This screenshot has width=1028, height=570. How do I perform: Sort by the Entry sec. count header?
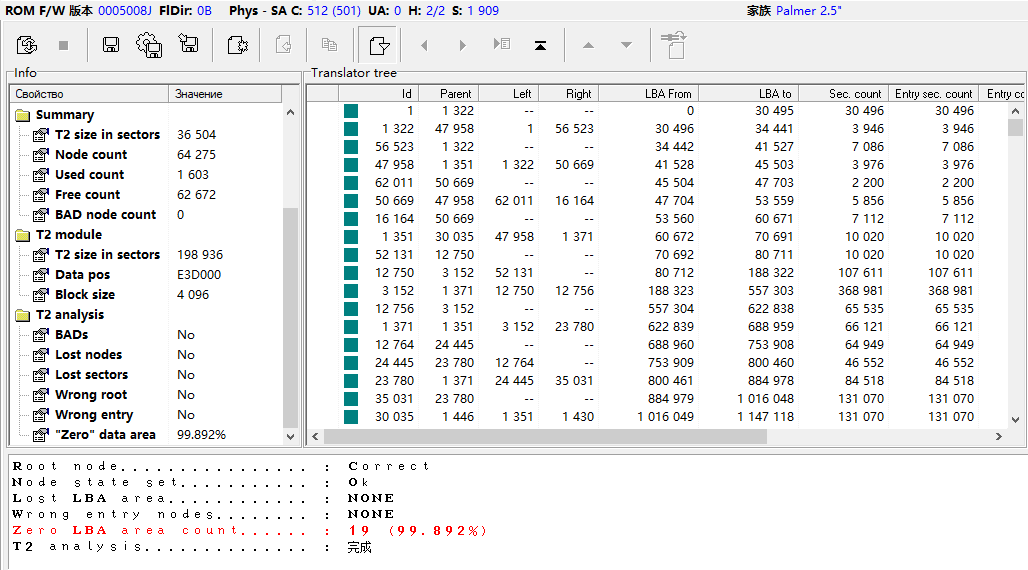934,94
